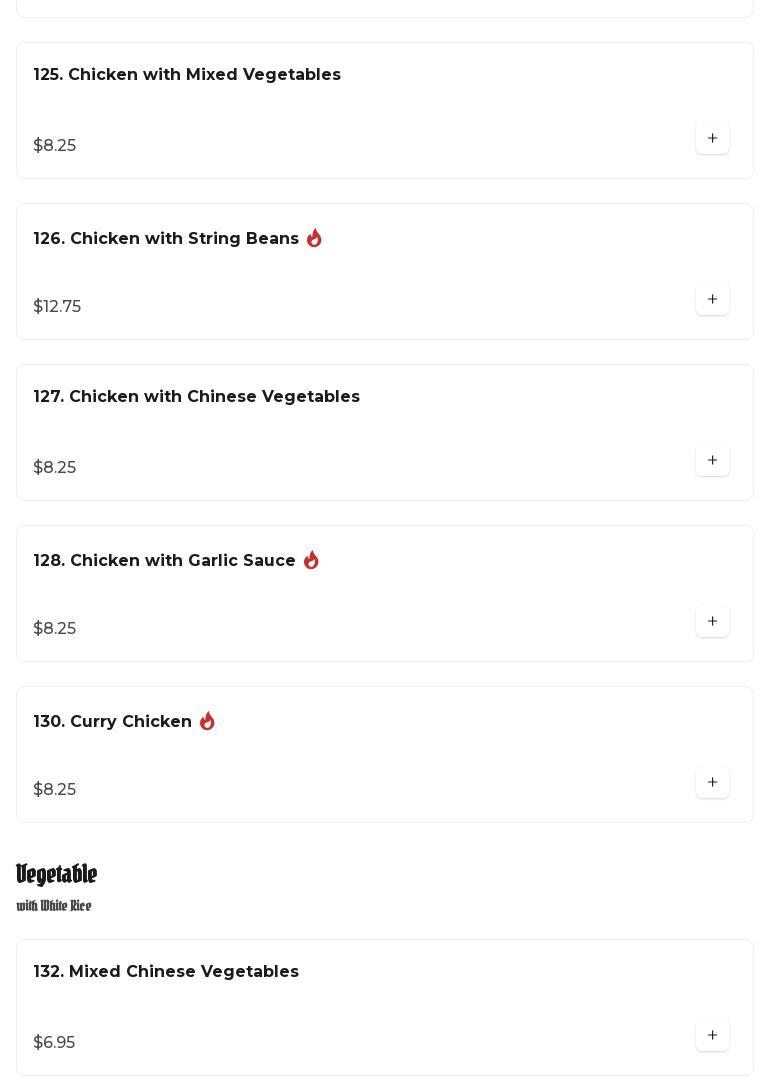The image size is (770, 1088).
Task: Add Curry Chicken to the order
Action: click(712, 783)
